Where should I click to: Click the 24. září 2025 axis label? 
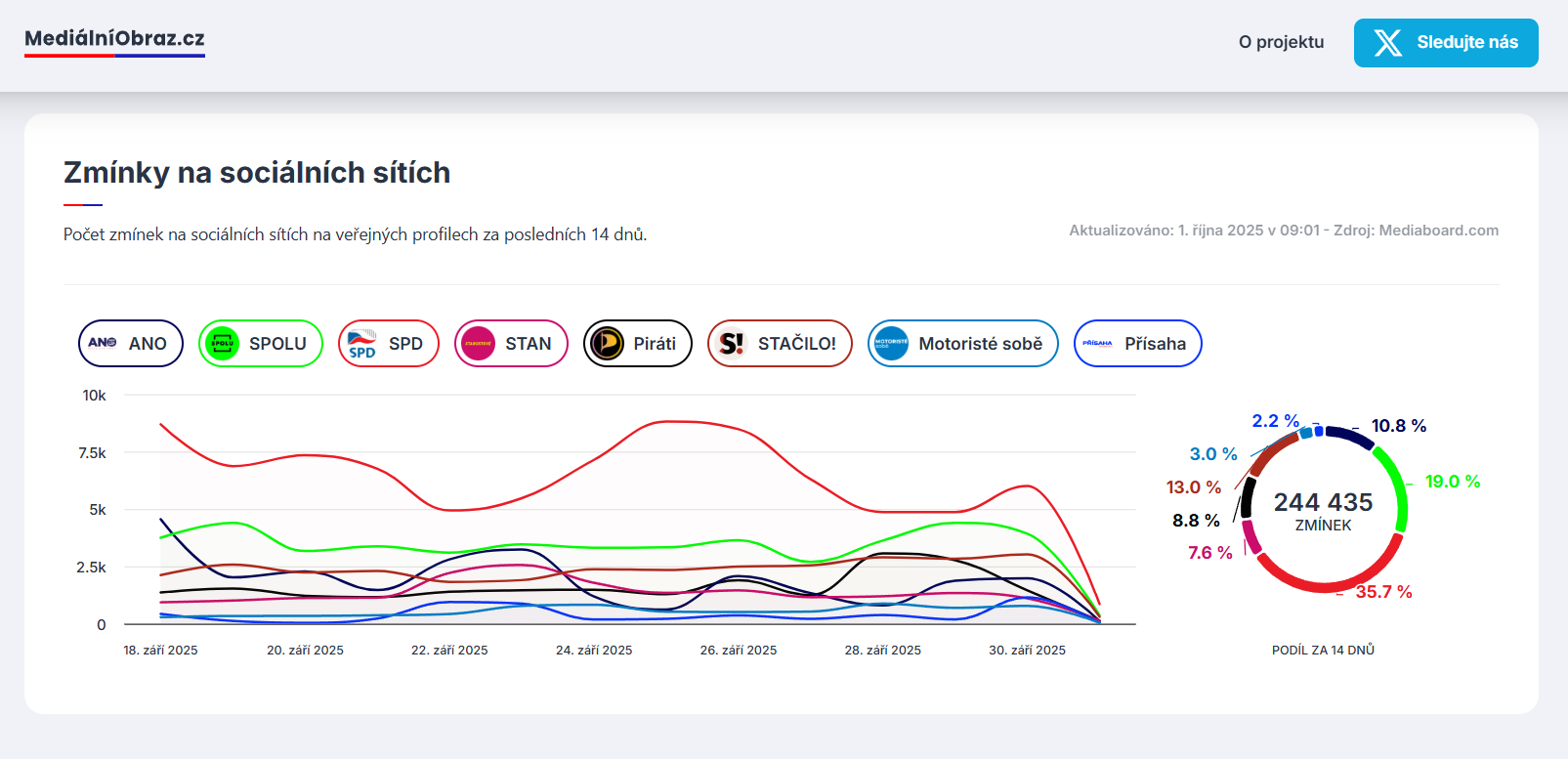pyautogui.click(x=594, y=651)
